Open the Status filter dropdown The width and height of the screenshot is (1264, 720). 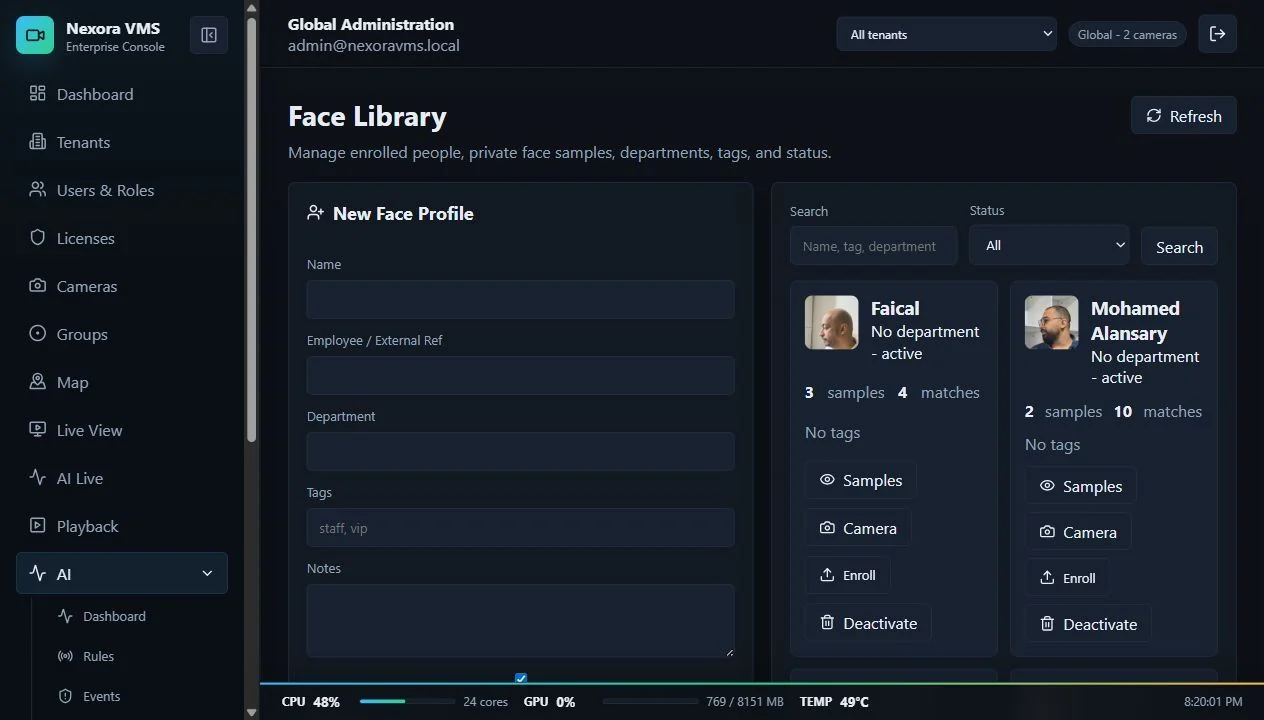pos(1049,245)
